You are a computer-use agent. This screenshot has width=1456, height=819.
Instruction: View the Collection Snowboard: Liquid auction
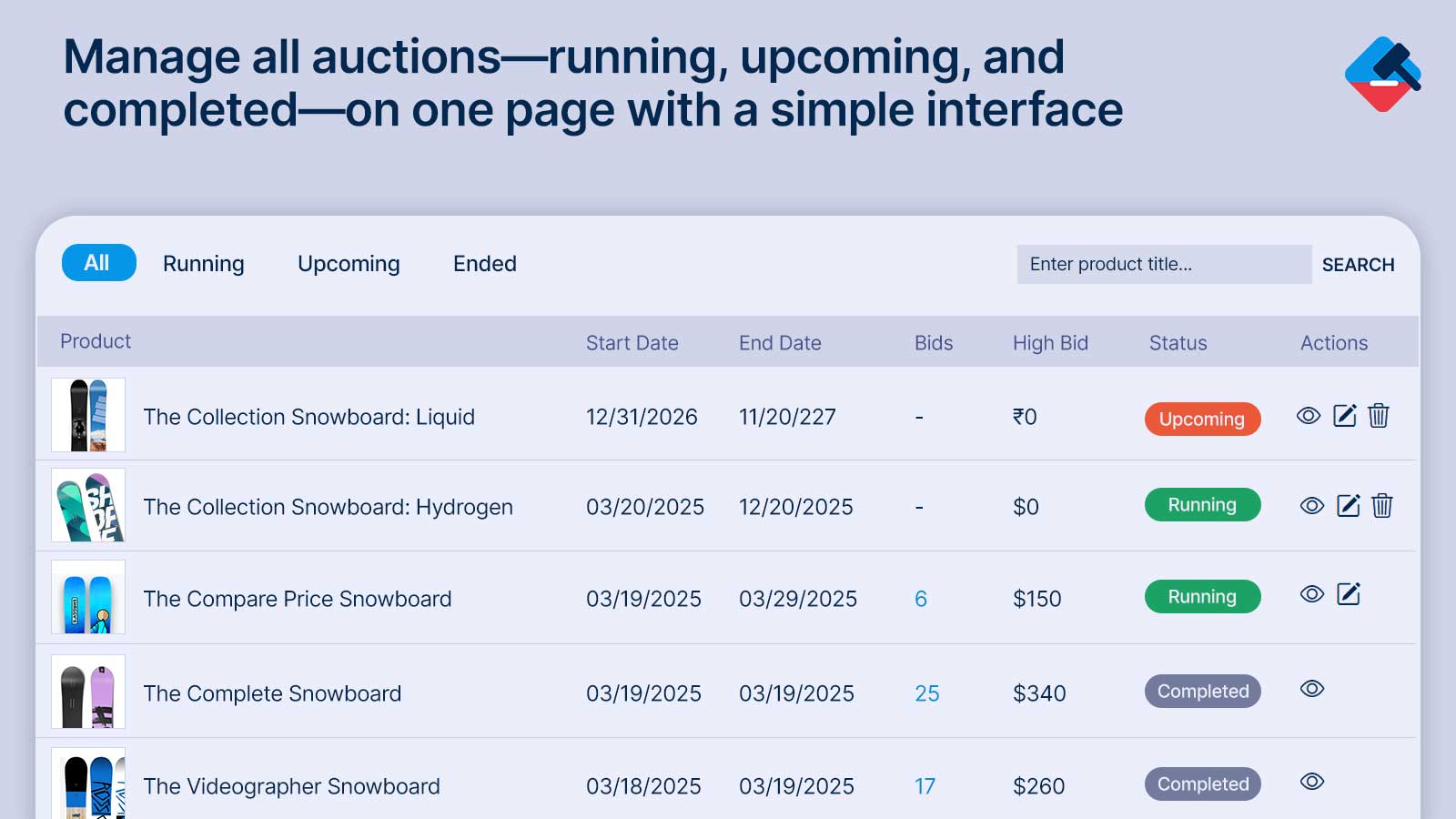(1309, 416)
